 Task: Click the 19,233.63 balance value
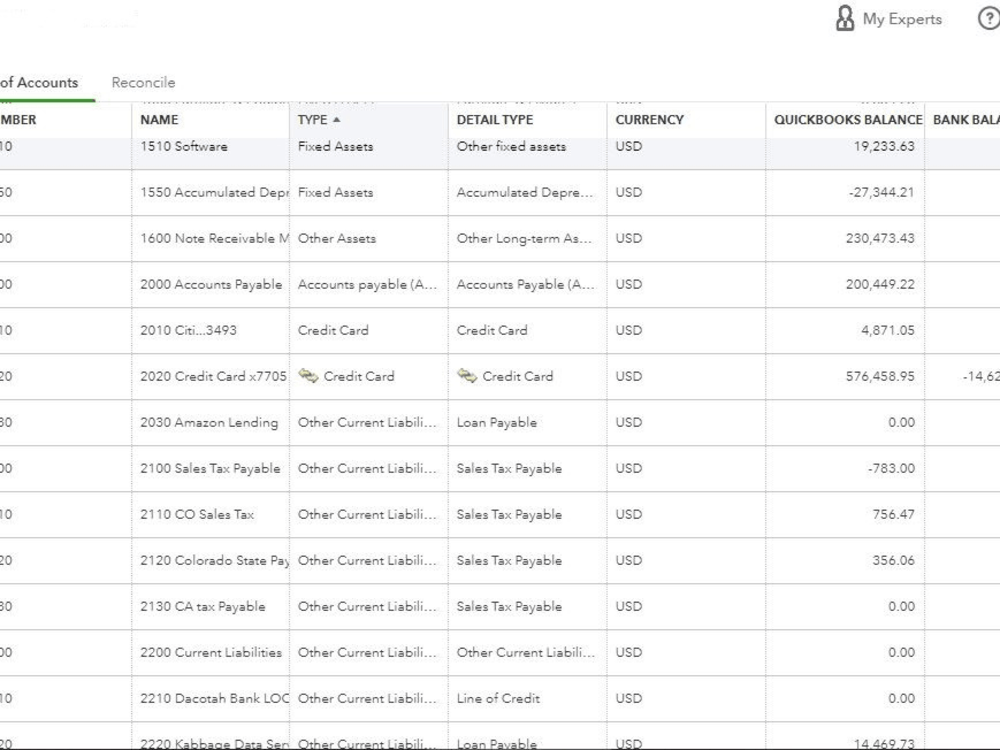pyautogui.click(x=884, y=146)
